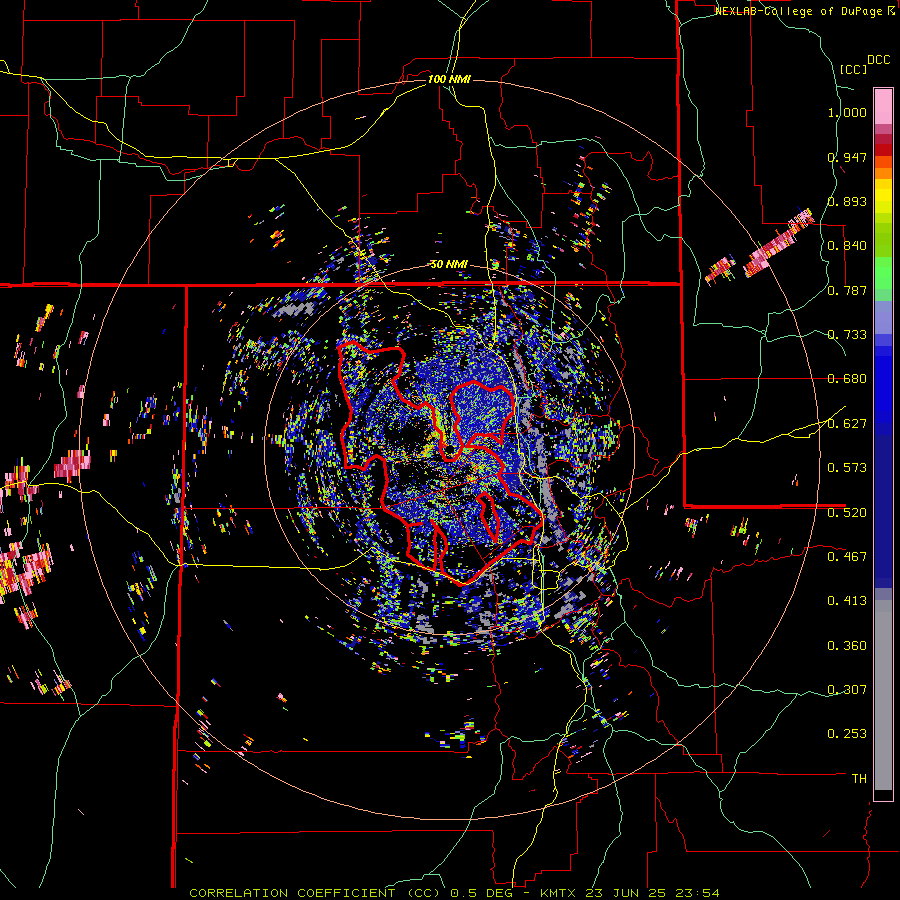900x900 pixels.
Task: Click the 0.253 legend value
Action: coord(847,734)
